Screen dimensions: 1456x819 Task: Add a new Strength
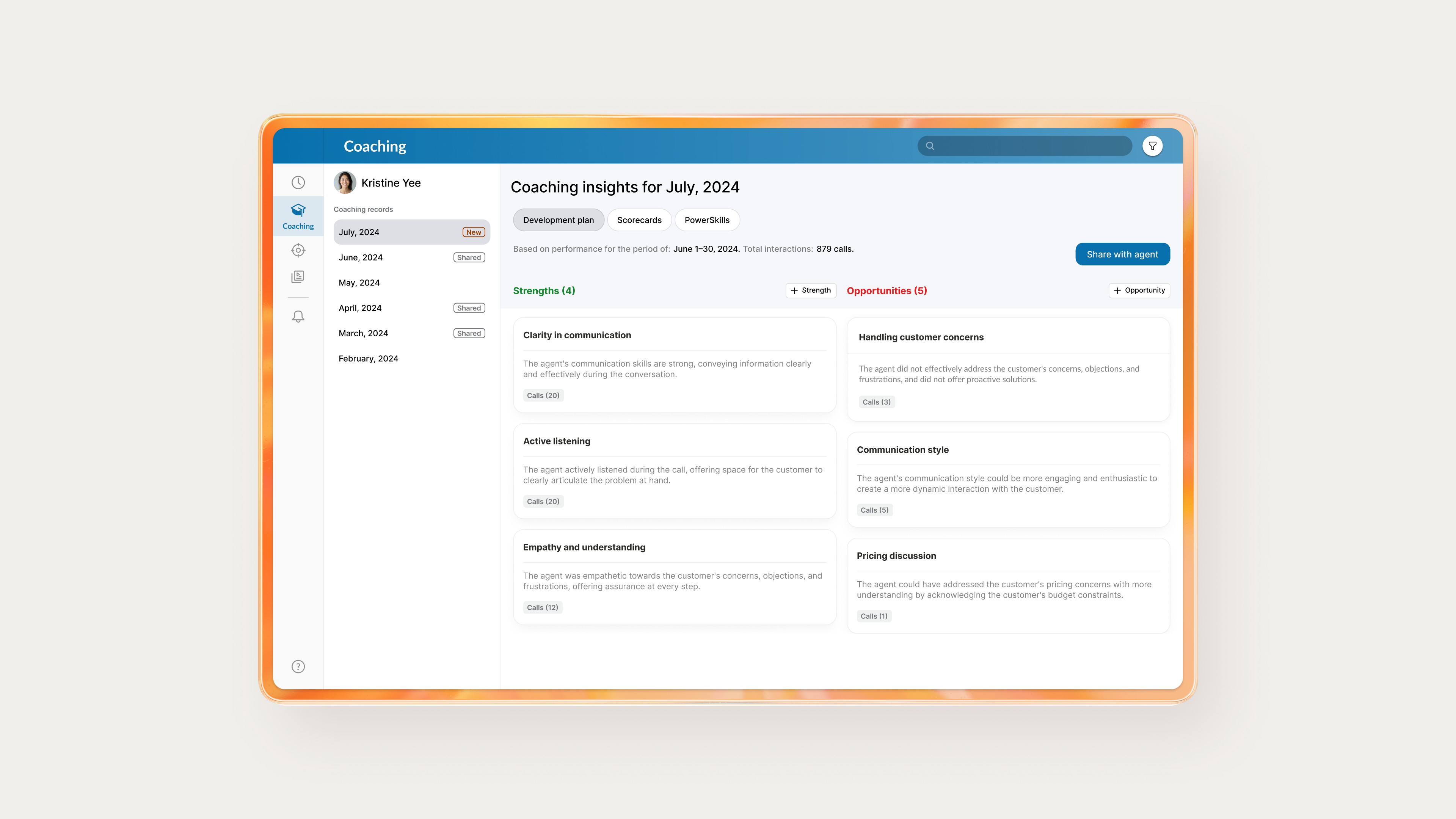(811, 290)
